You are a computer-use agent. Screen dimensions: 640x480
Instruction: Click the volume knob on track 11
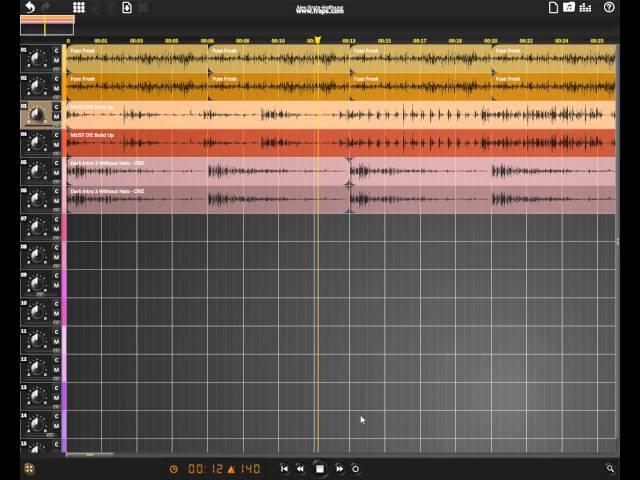coord(37,340)
